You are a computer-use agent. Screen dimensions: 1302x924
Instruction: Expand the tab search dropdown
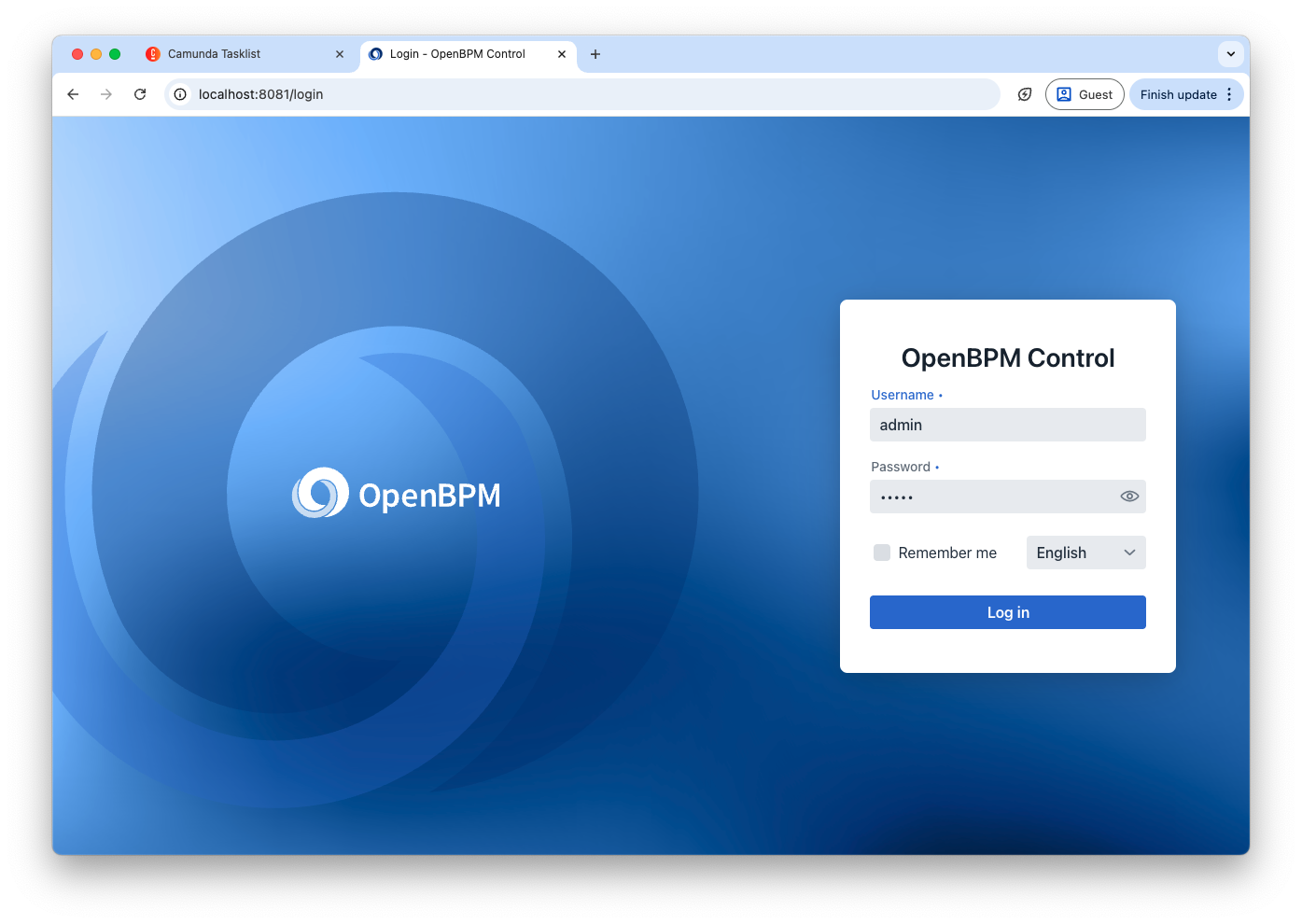tap(1231, 54)
